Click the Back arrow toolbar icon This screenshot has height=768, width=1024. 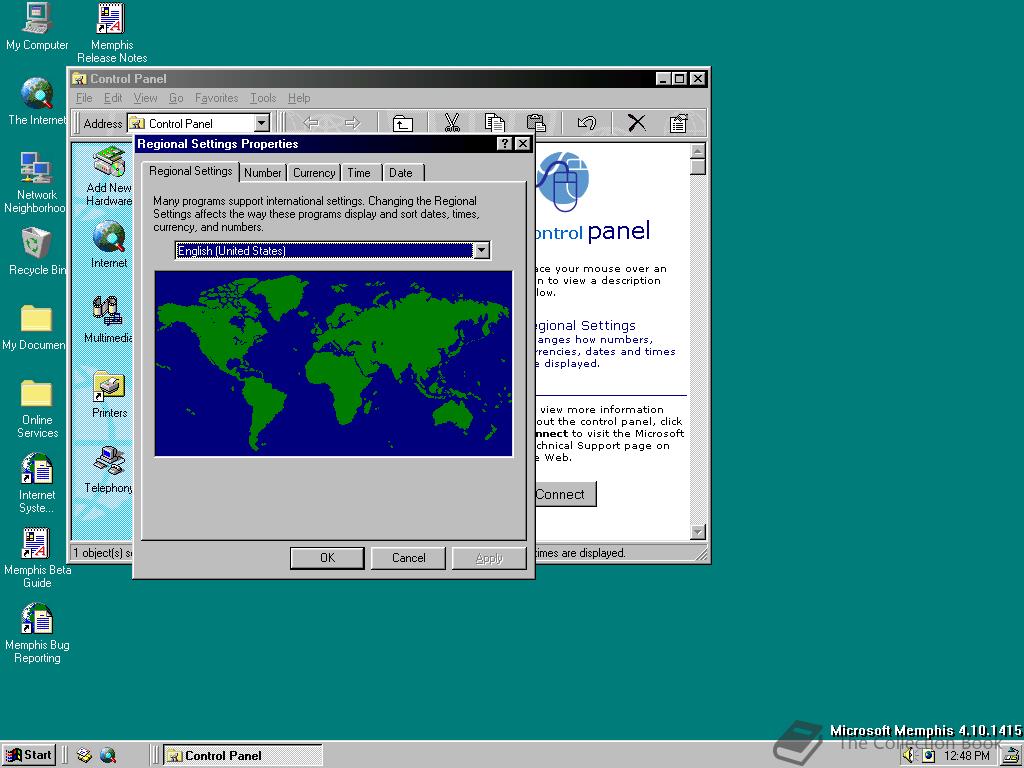pyautogui.click(x=311, y=123)
